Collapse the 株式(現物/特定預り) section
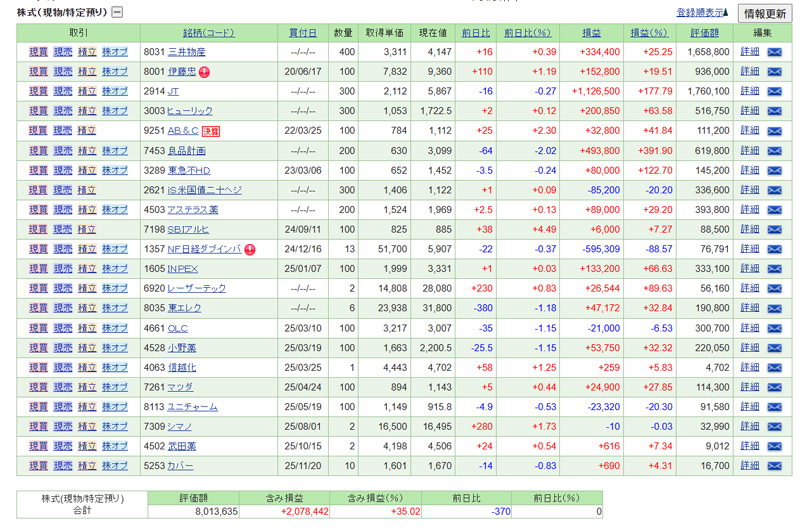The height and width of the screenshot is (528, 800). click(x=117, y=13)
